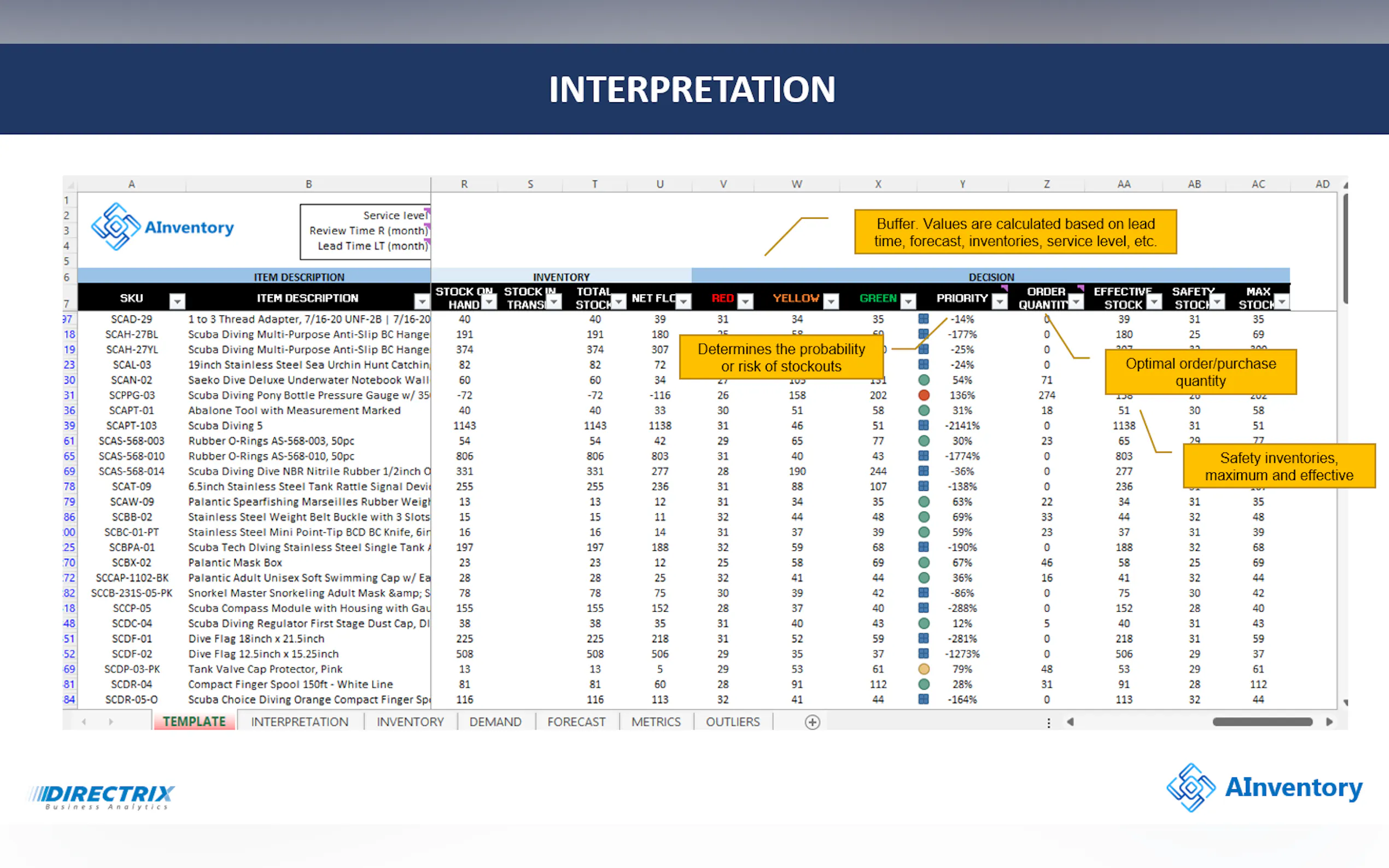Open the SKU column filter dropdown
This screenshot has width=1389, height=868.
177,301
